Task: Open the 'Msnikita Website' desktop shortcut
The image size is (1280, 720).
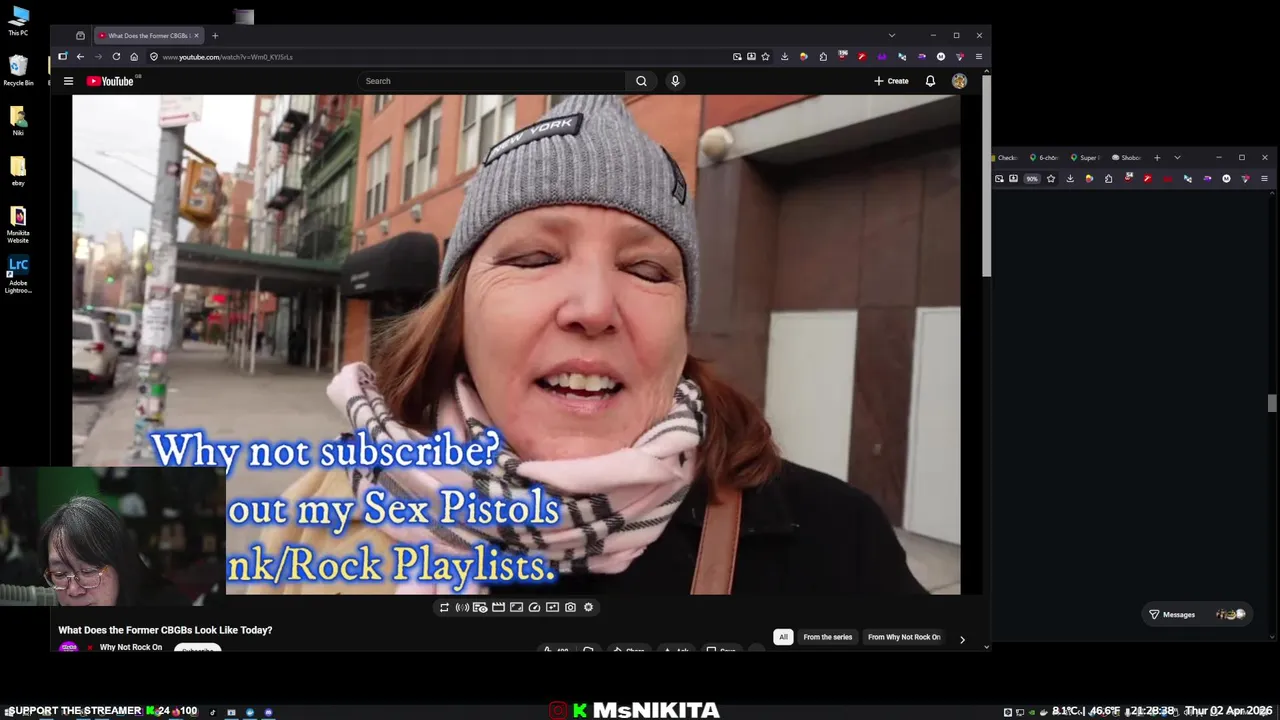Action: (x=18, y=224)
